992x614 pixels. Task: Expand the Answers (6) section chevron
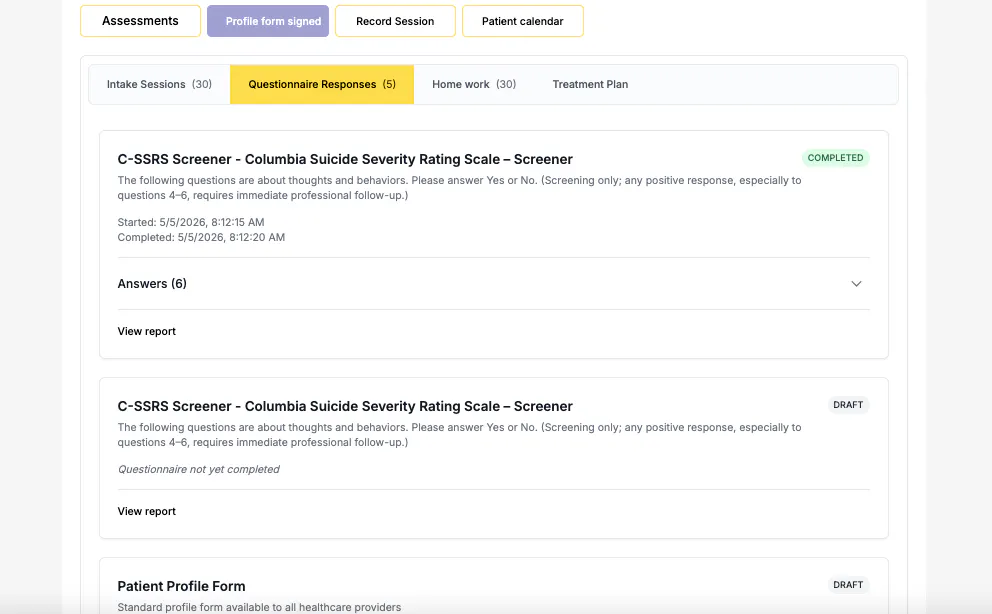click(x=856, y=283)
